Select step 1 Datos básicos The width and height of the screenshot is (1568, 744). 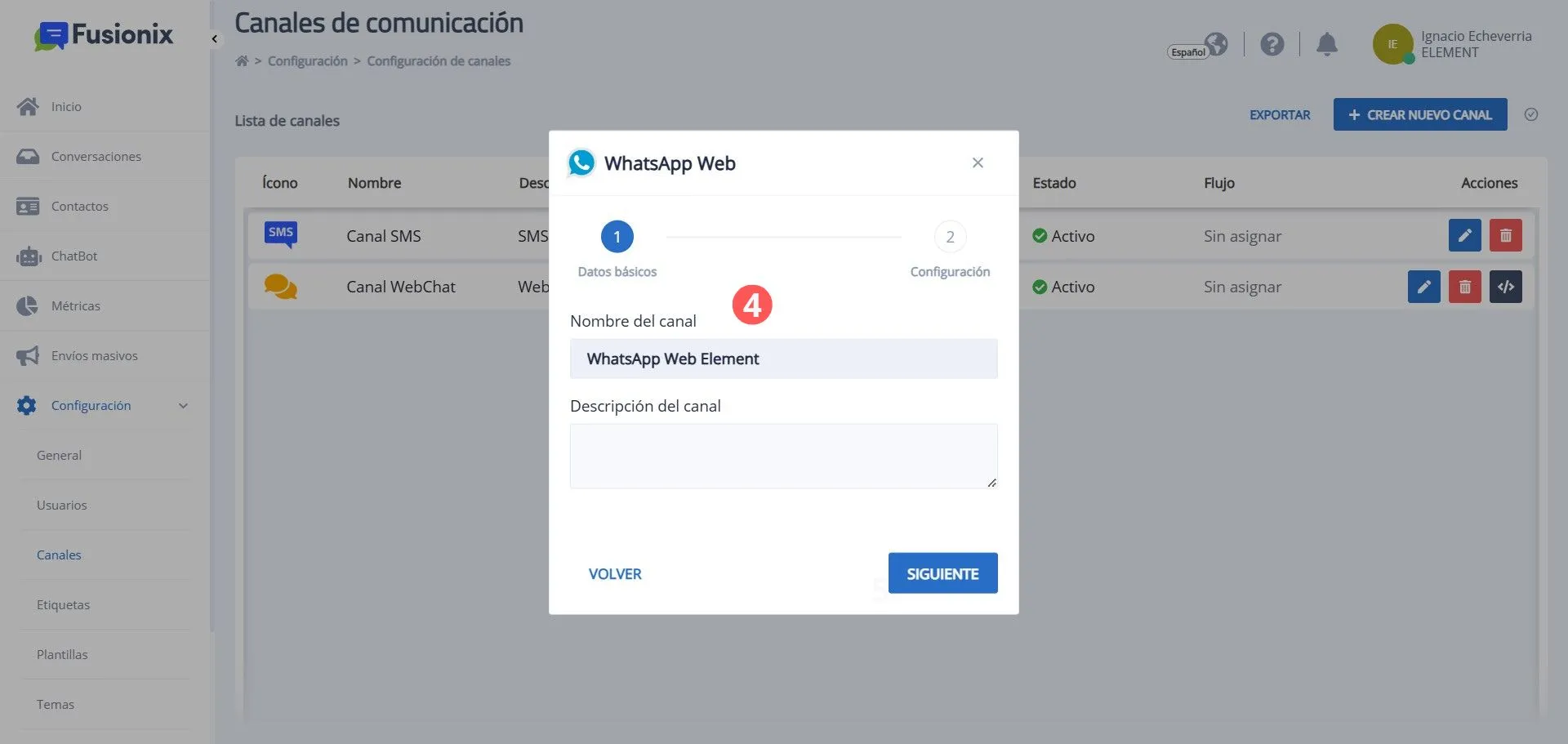coord(617,237)
